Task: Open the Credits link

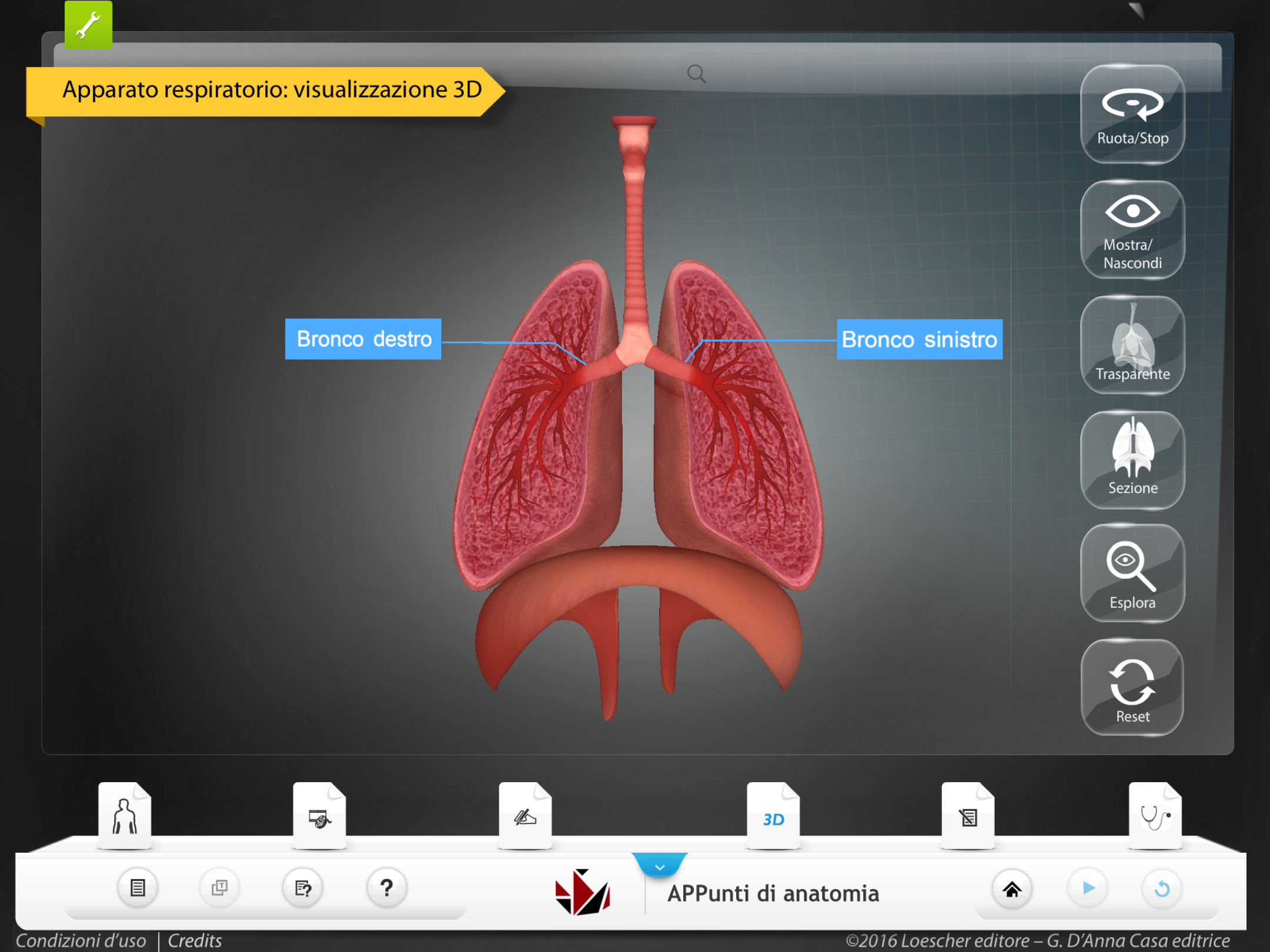Action: tap(195, 940)
